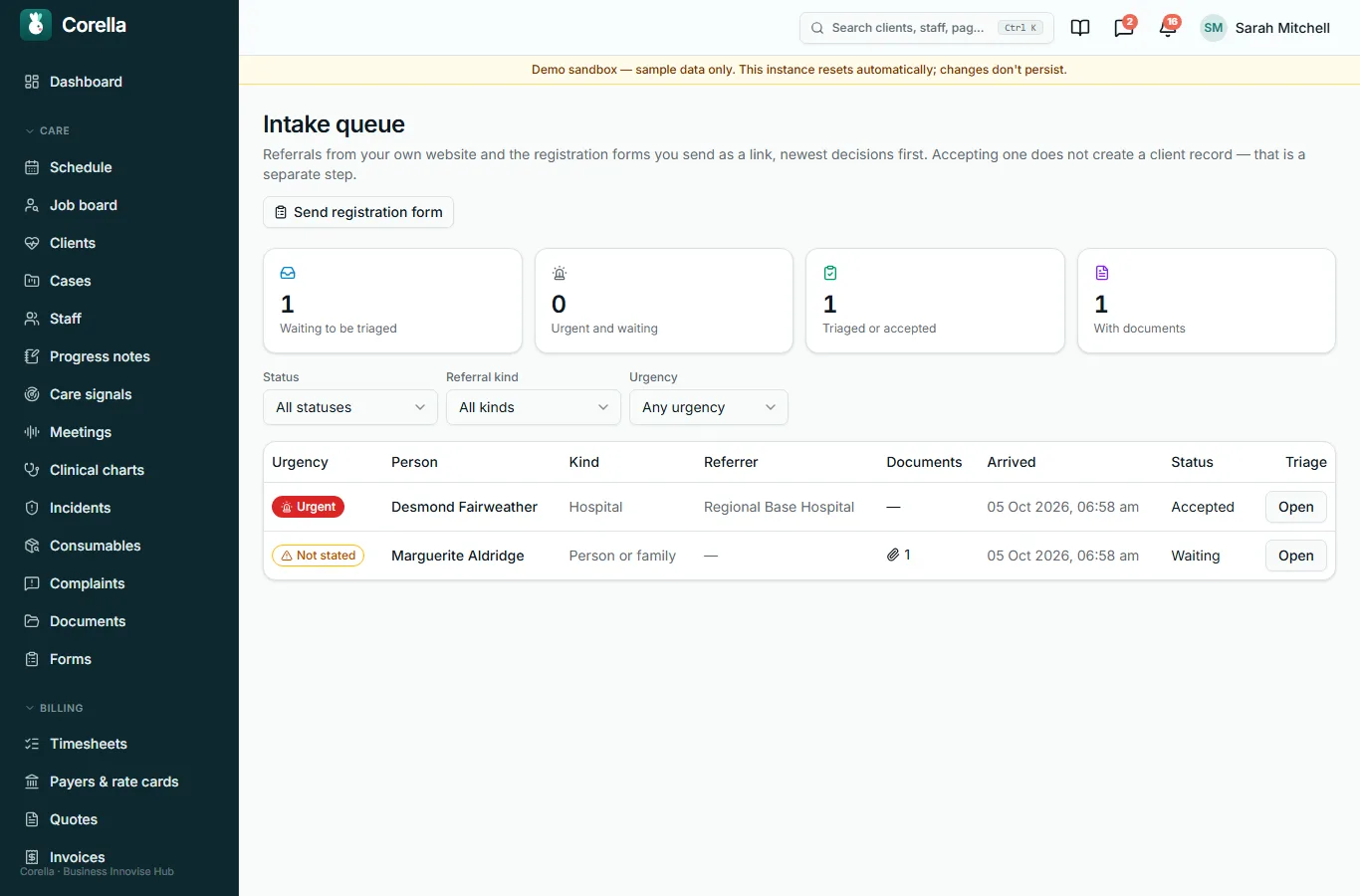Click the Not stated urgency badge

318,556
